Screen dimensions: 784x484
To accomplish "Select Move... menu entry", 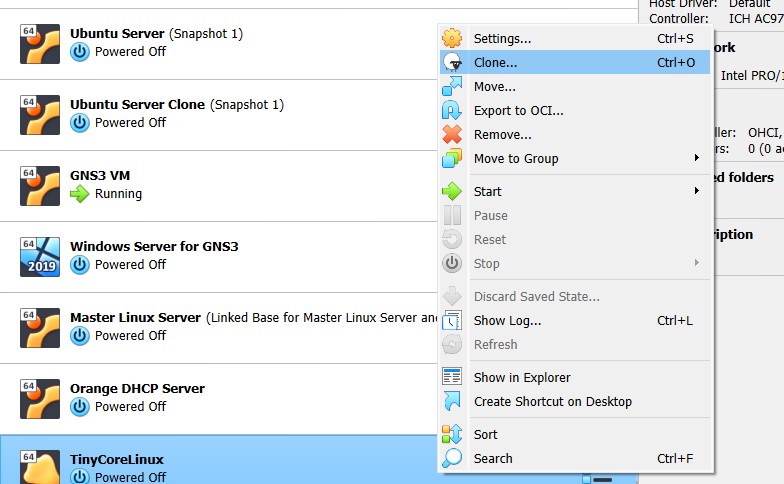I will (x=575, y=86).
